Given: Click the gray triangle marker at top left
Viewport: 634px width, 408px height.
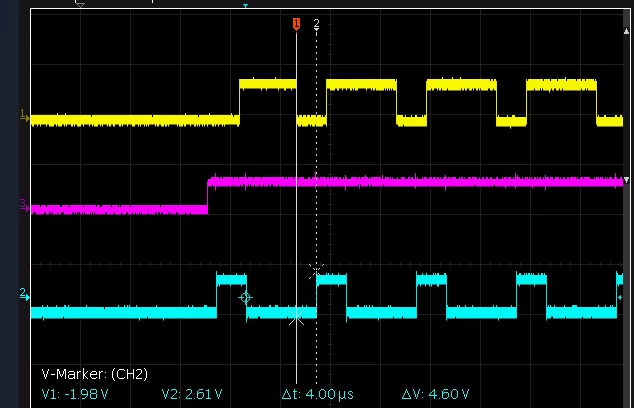Looking at the screenshot, I should pyautogui.click(x=80, y=5).
